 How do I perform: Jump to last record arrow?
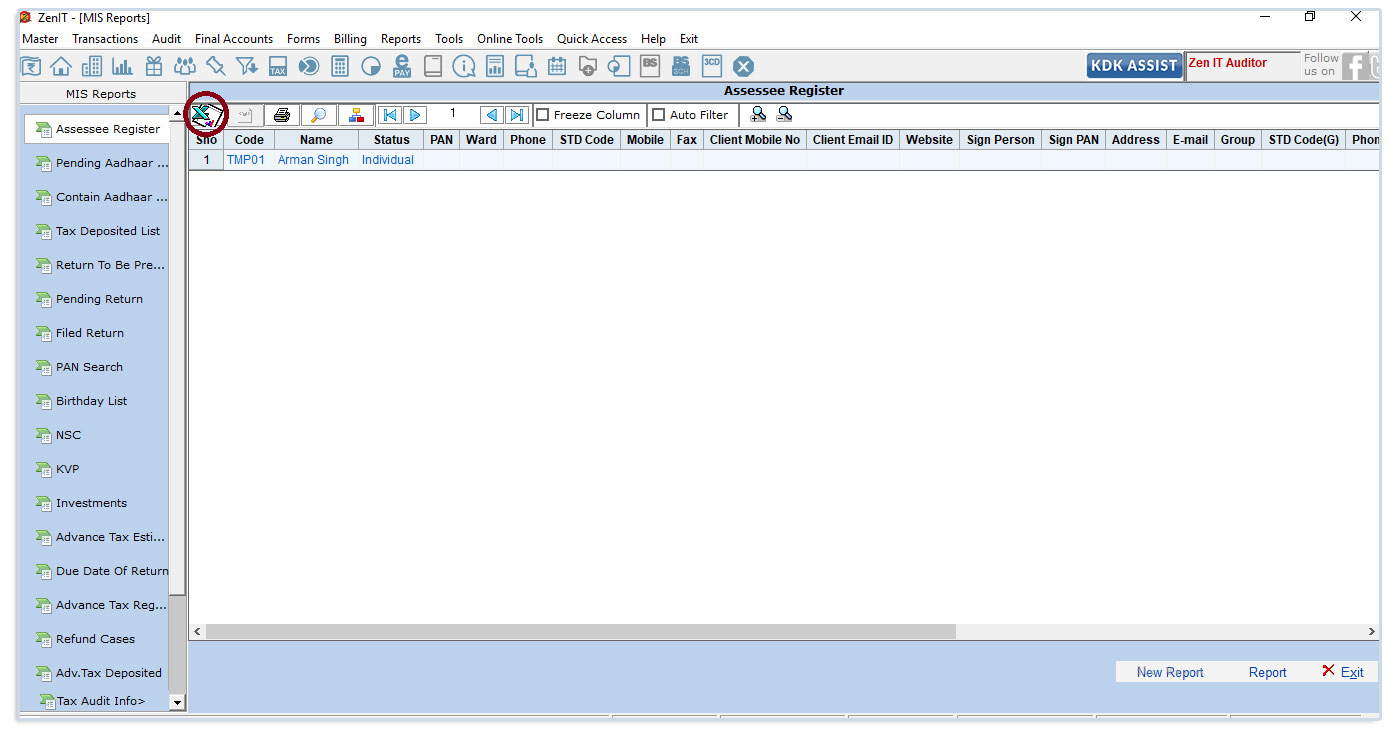[x=516, y=115]
